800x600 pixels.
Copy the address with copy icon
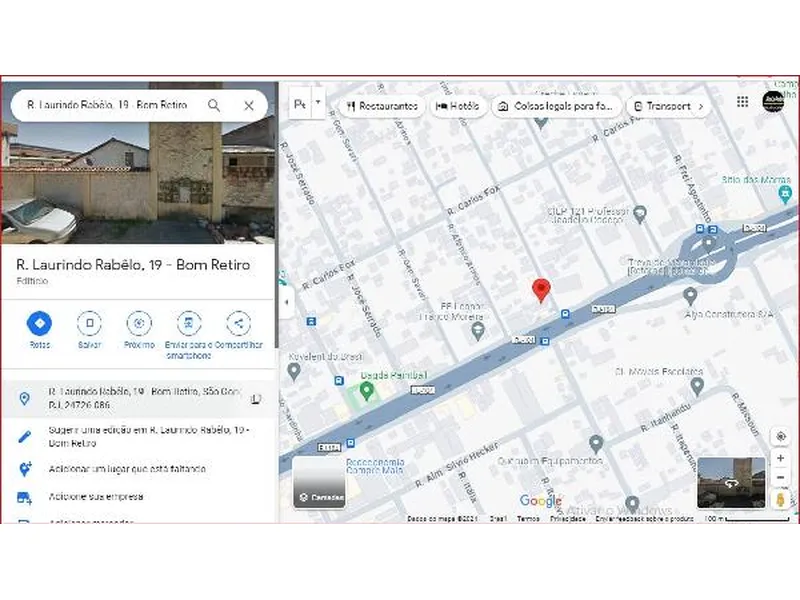click(x=256, y=399)
